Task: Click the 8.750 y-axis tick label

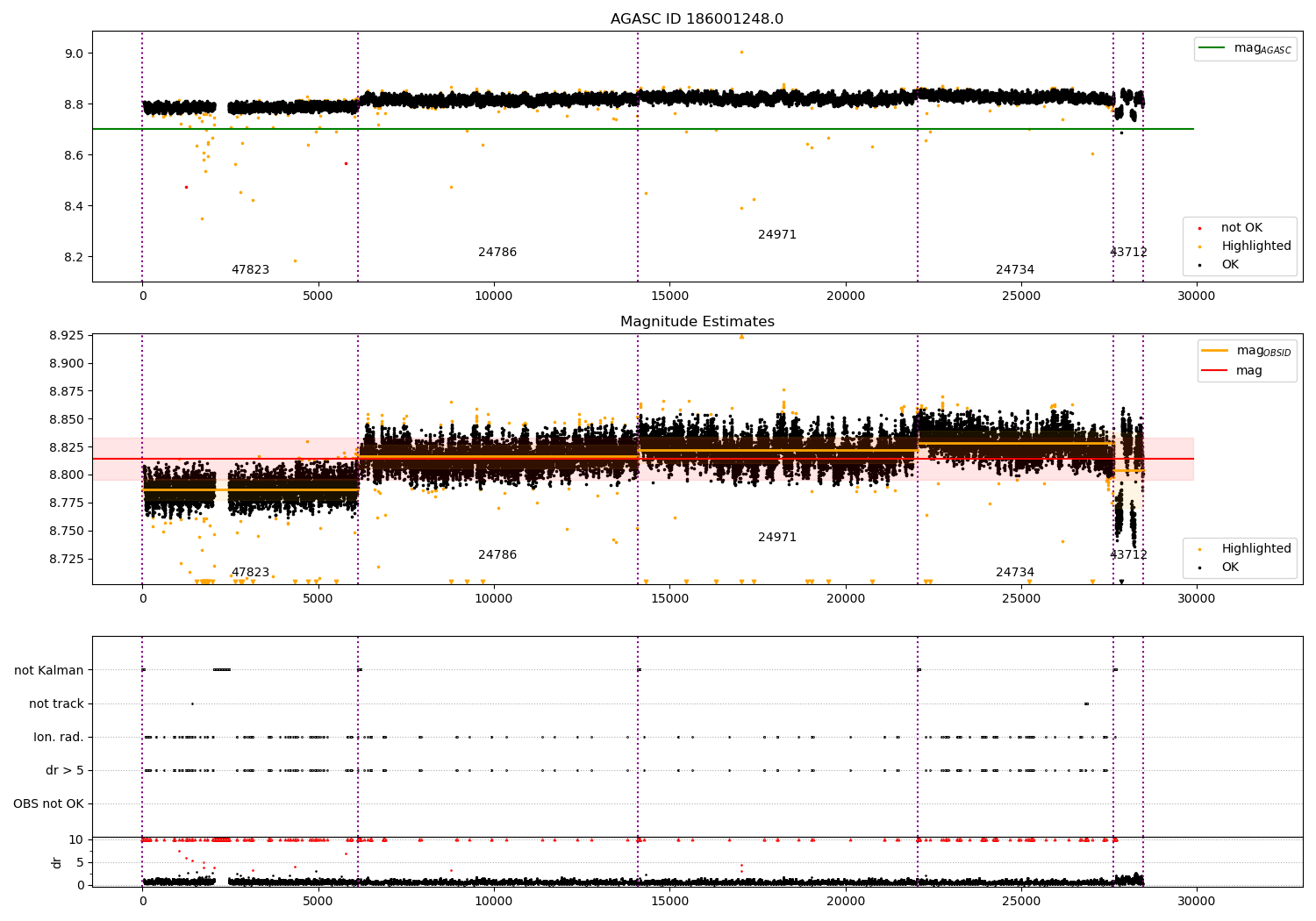Action: tap(67, 531)
